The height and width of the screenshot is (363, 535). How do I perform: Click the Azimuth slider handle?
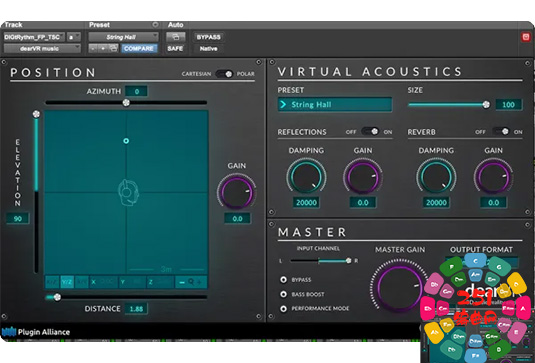pyautogui.click(x=126, y=102)
